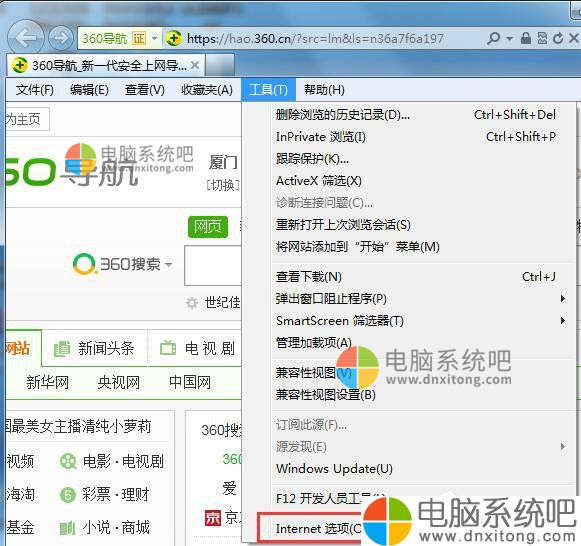
Task: Click the 360 search text box
Action: tap(213, 266)
